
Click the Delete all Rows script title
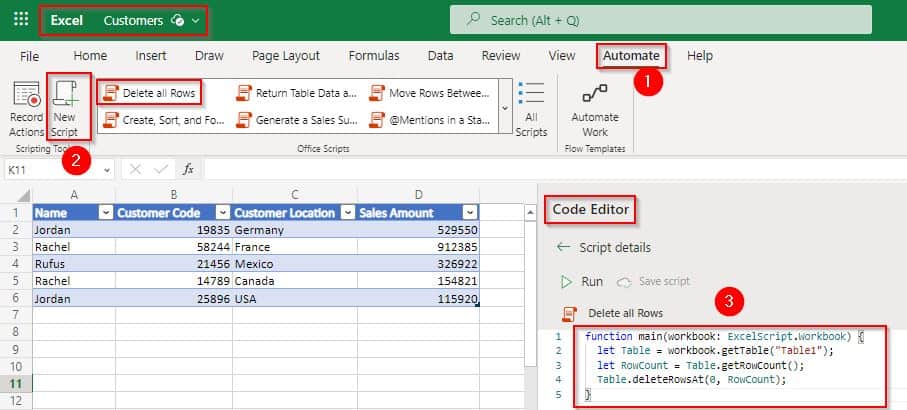coord(625,313)
